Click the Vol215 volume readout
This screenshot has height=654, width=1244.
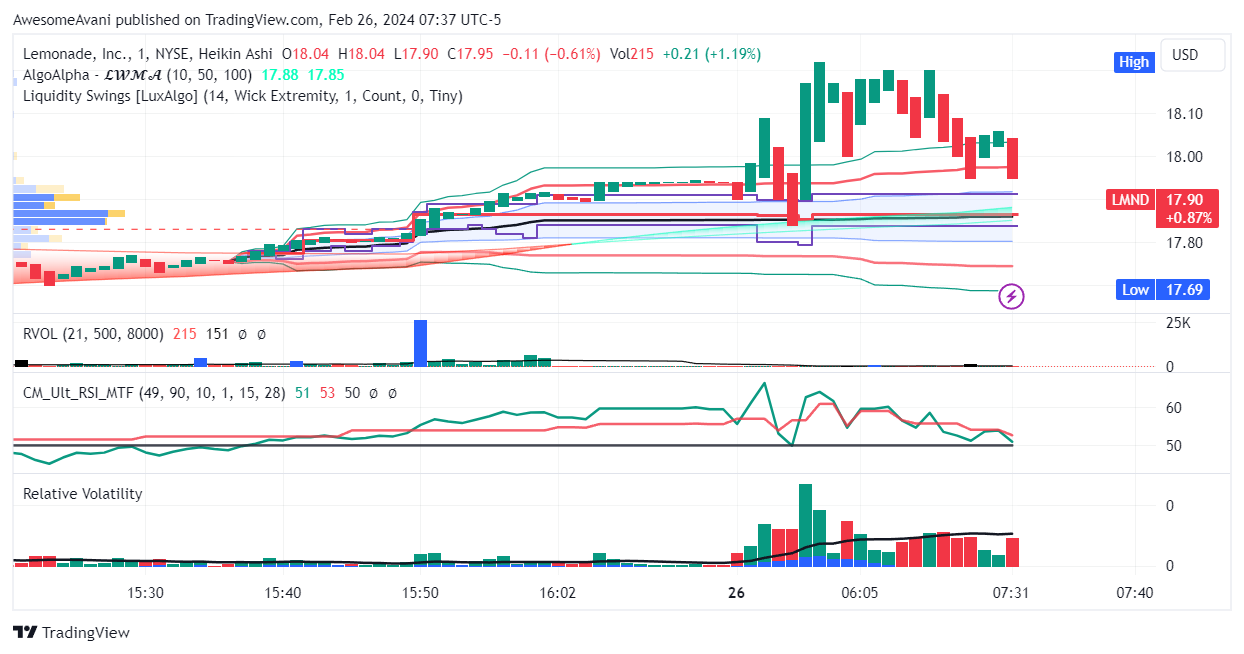[631, 54]
